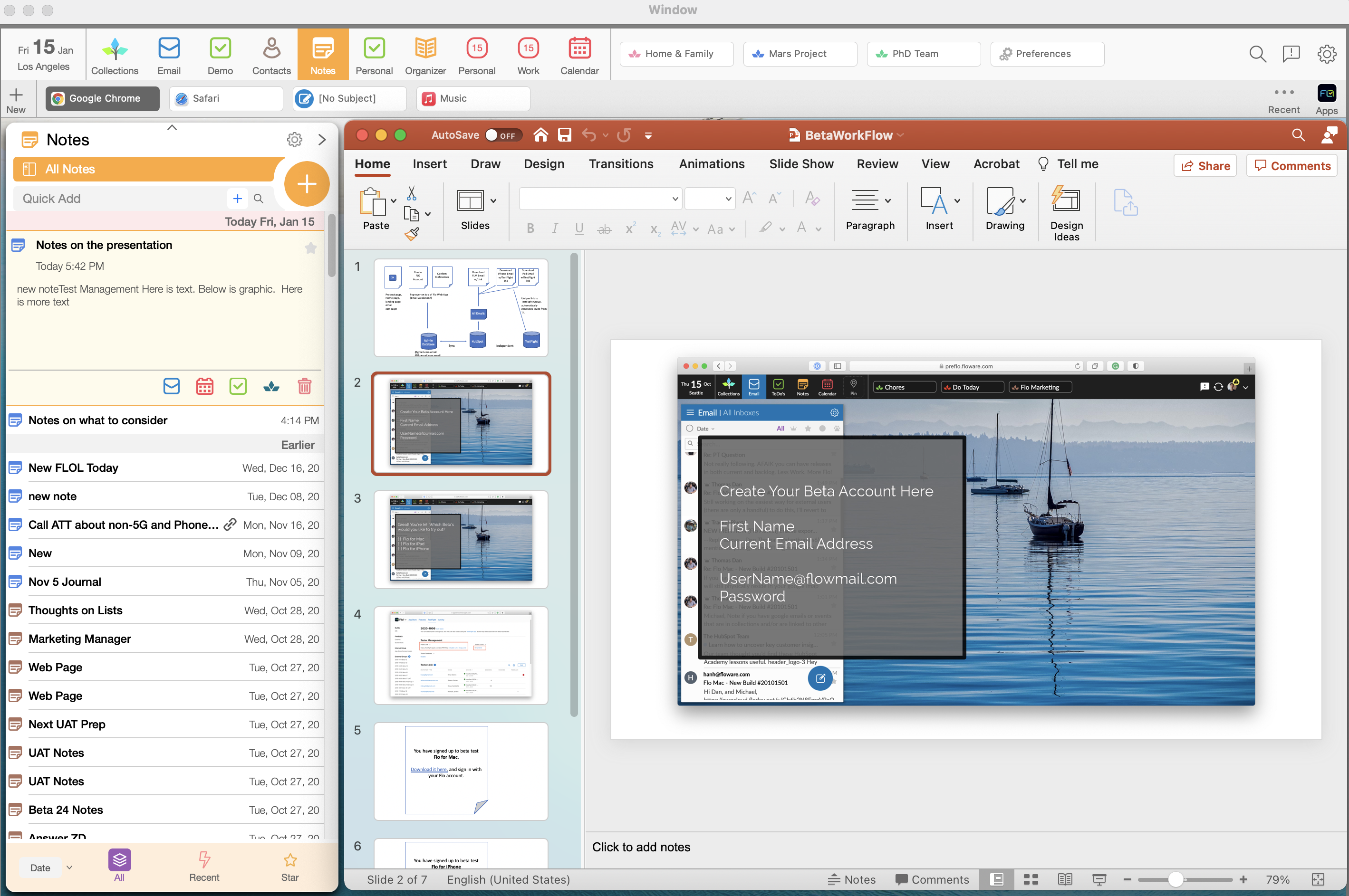
Task: Open the Customize Quick Access Toolbar arrow
Action: (x=647, y=135)
